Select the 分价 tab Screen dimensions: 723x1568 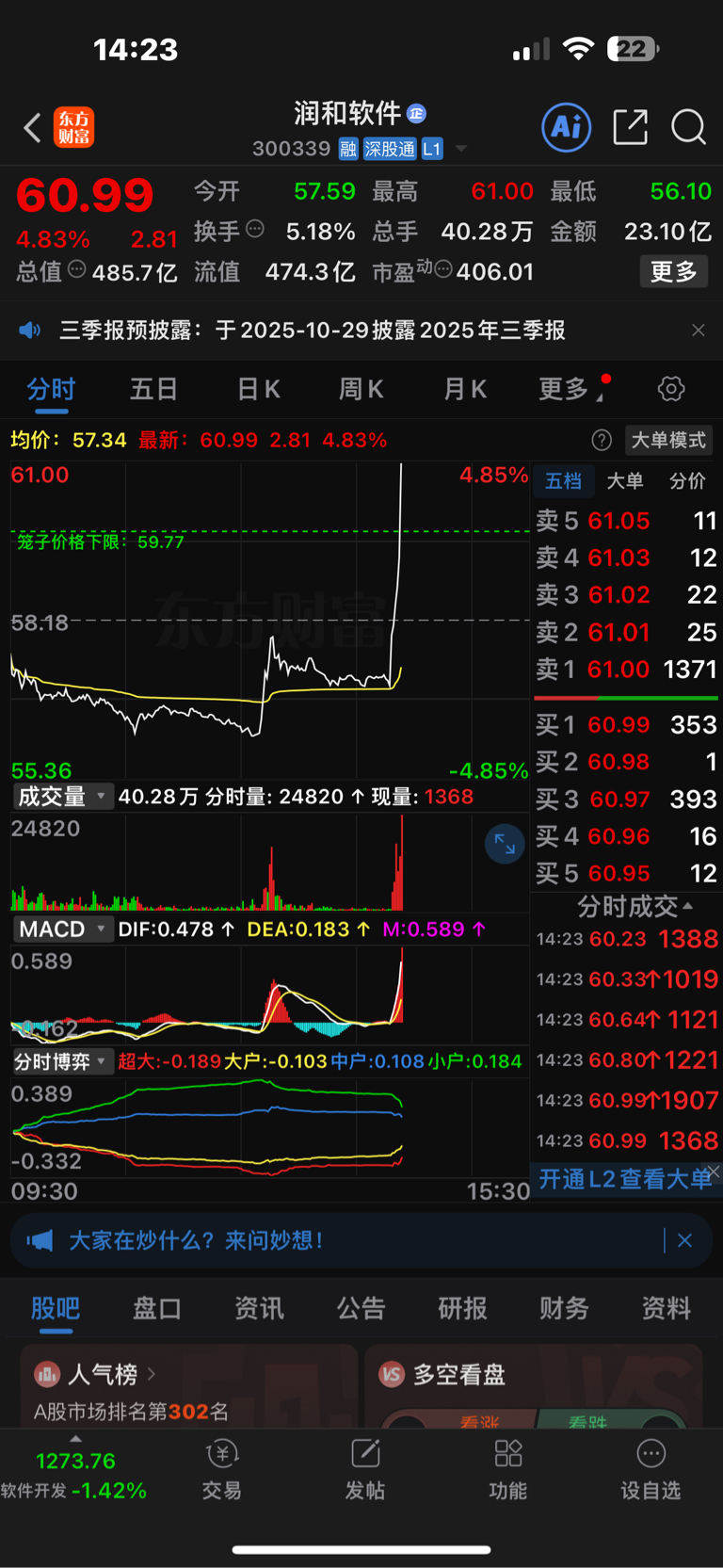[687, 481]
